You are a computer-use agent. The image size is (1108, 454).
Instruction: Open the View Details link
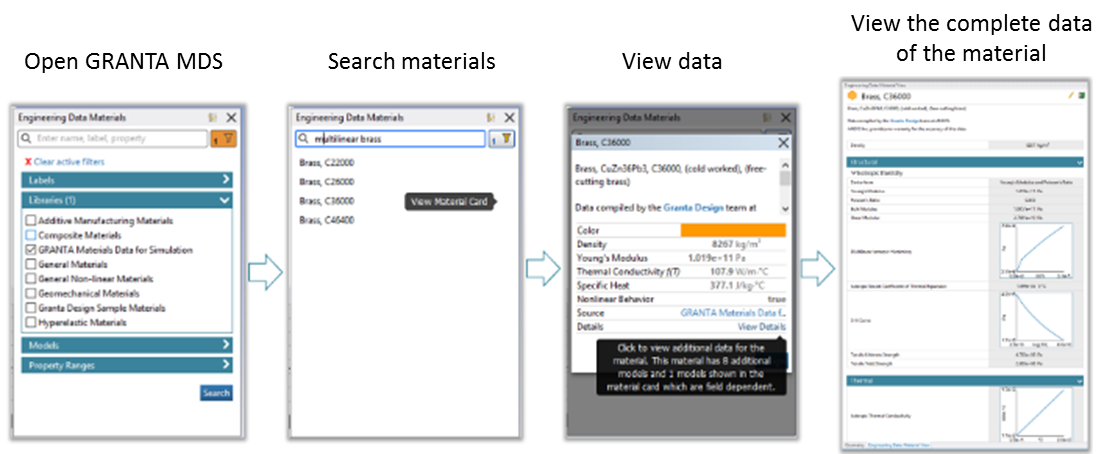tap(761, 327)
